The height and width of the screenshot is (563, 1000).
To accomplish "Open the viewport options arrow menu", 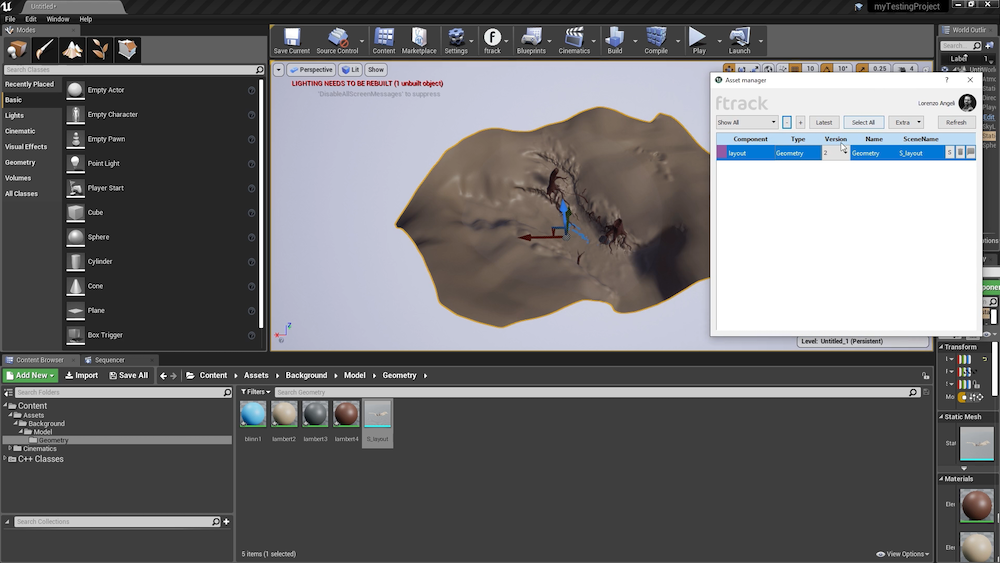I will click(x=279, y=69).
